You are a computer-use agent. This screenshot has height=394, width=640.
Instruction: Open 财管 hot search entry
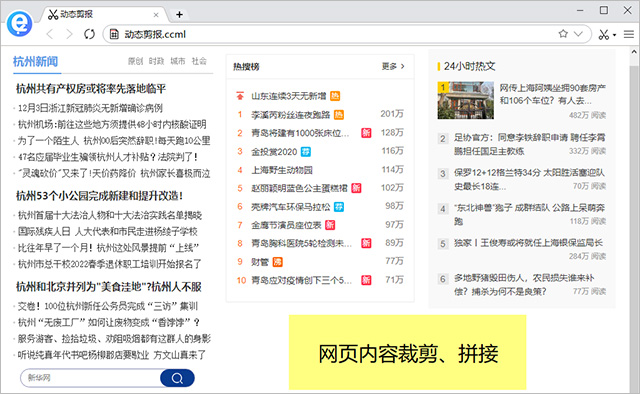point(260,262)
